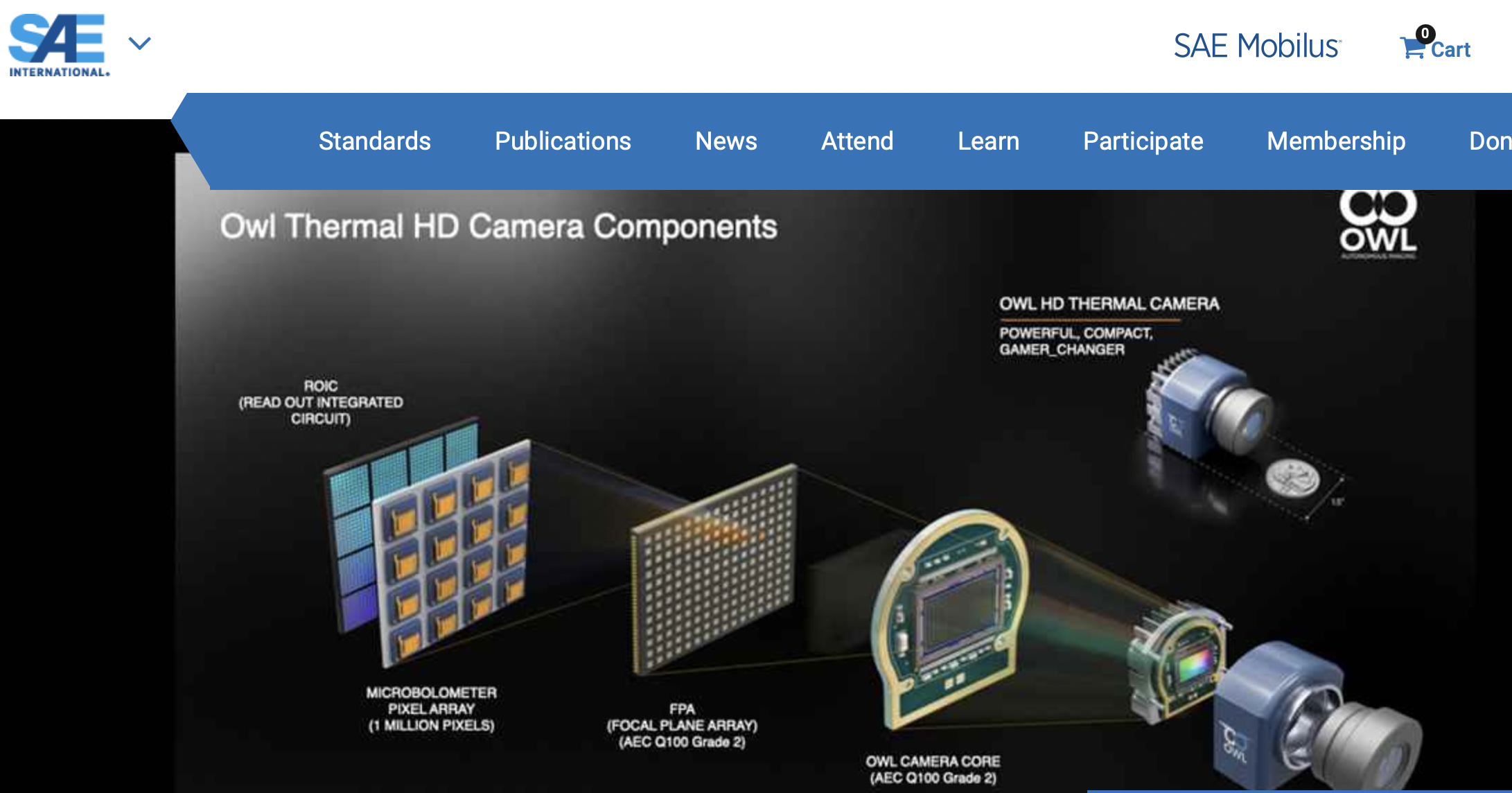Open the Publications navigation menu
The image size is (1512, 793).
click(x=562, y=141)
